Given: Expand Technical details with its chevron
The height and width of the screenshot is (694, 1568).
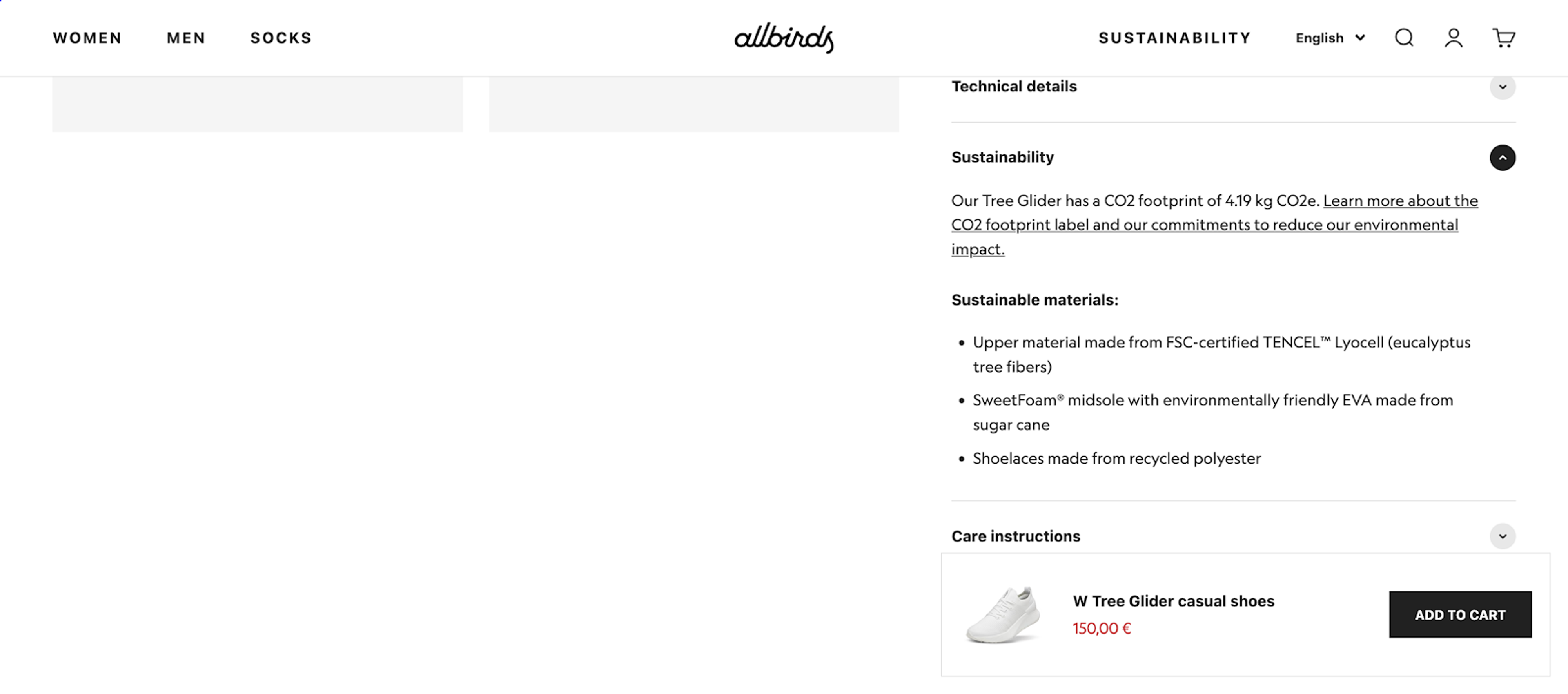Looking at the screenshot, I should 1503,87.
